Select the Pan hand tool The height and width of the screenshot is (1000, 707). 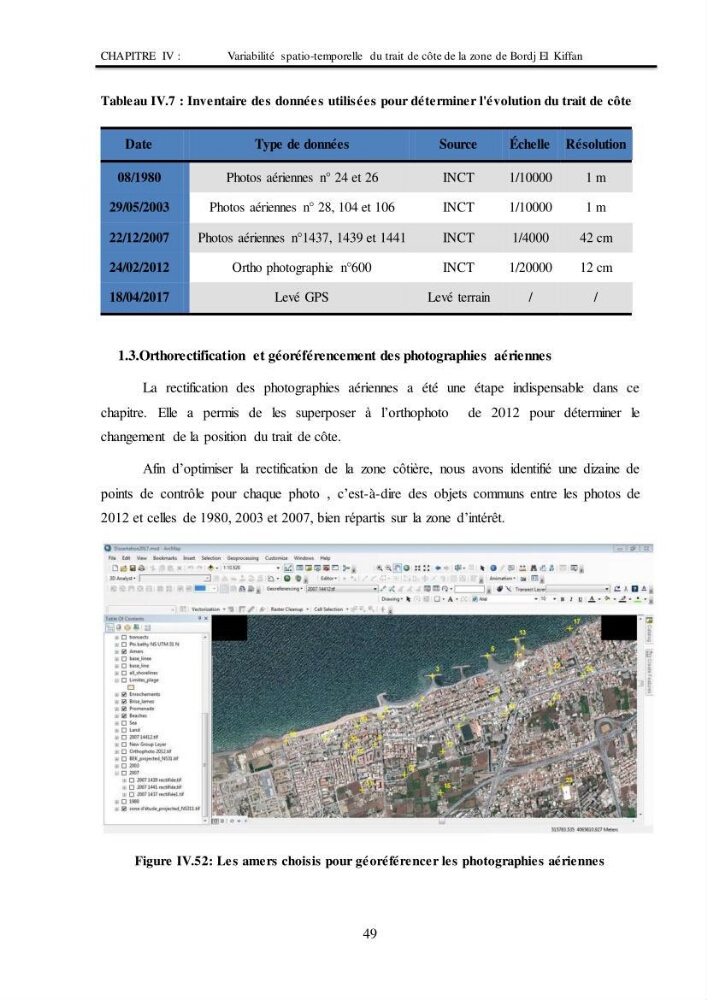[397, 568]
